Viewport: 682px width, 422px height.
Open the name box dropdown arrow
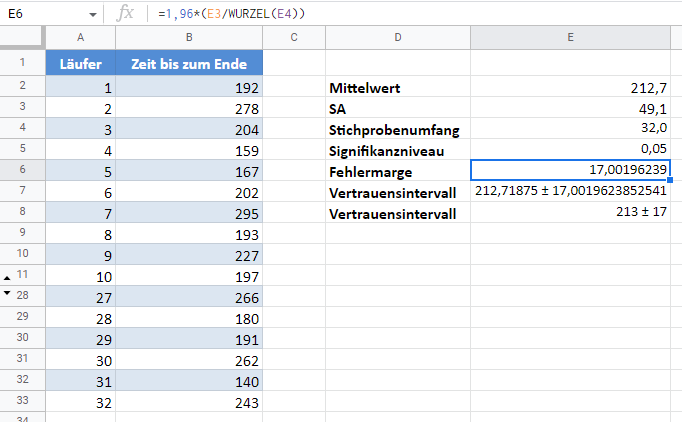93,15
